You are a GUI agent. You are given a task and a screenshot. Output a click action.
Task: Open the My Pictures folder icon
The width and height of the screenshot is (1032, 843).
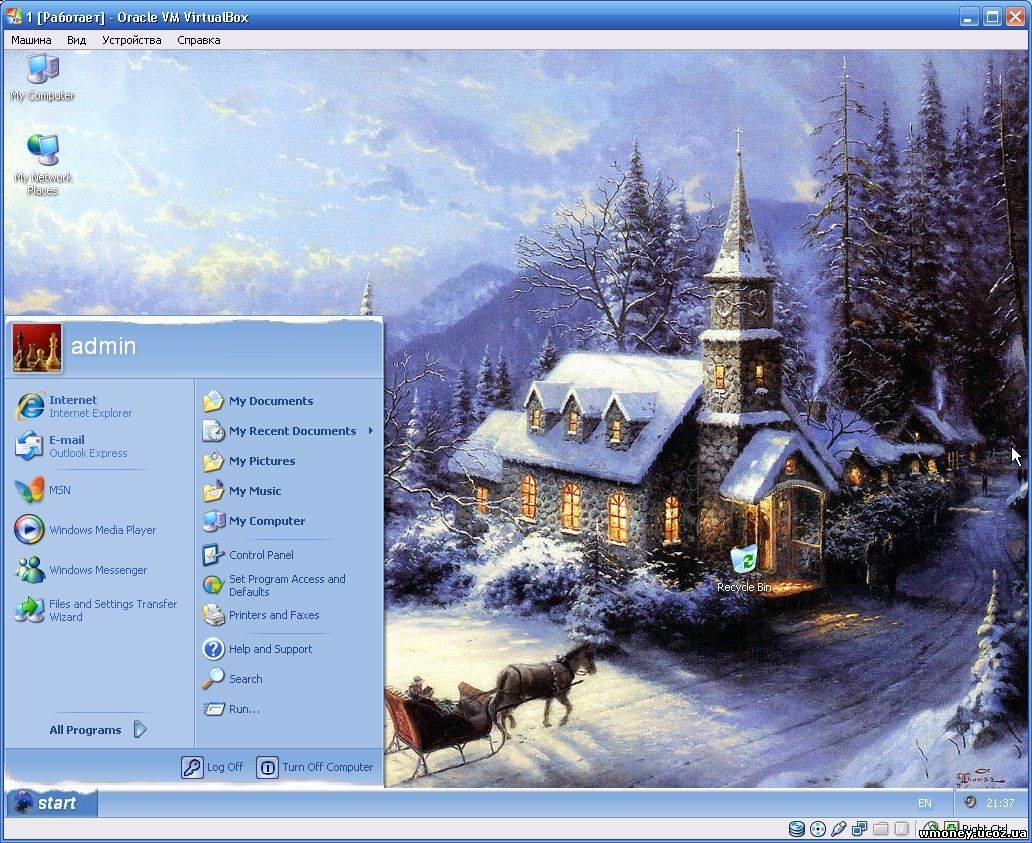(x=213, y=461)
